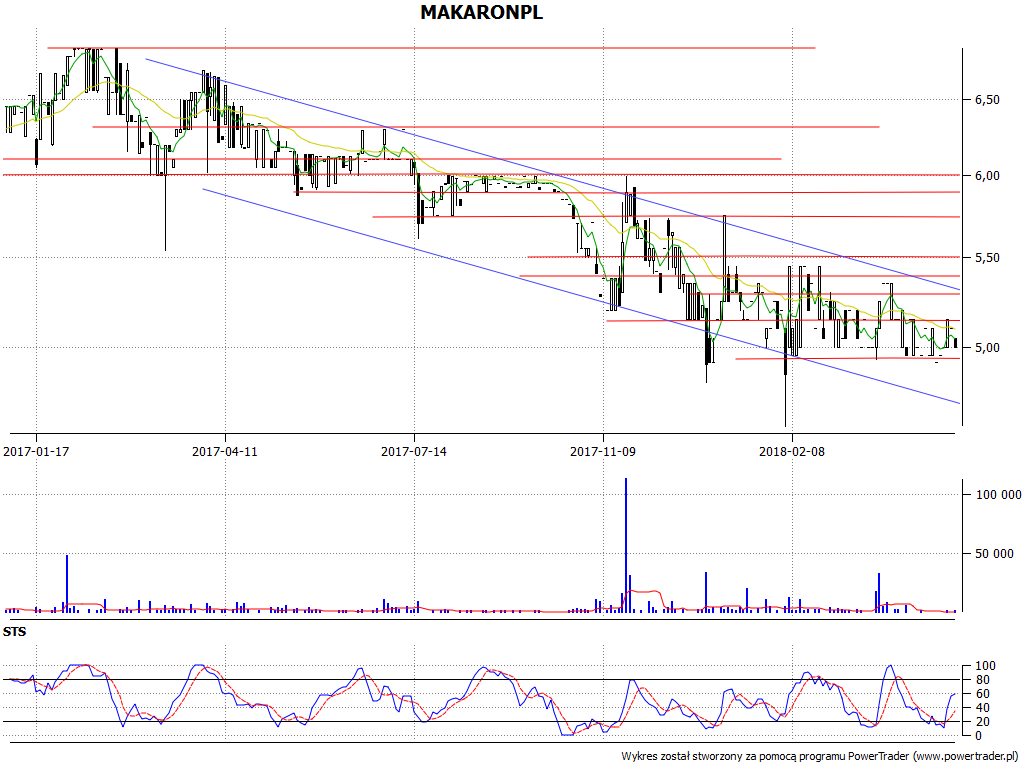Select the 2017-04-11 date label
This screenshot has height=768, width=1024.
[x=225, y=451]
